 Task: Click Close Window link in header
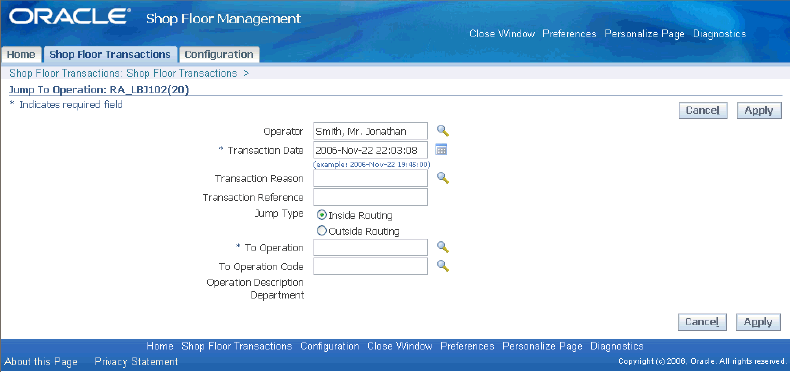click(x=502, y=34)
